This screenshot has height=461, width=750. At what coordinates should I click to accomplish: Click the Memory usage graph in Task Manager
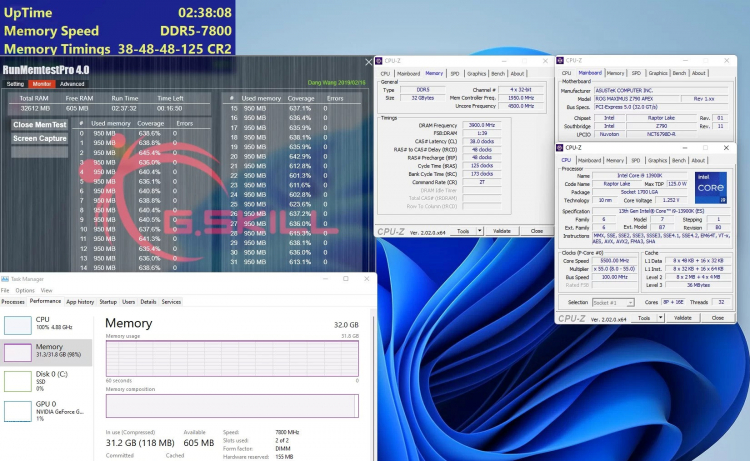tap(231, 357)
